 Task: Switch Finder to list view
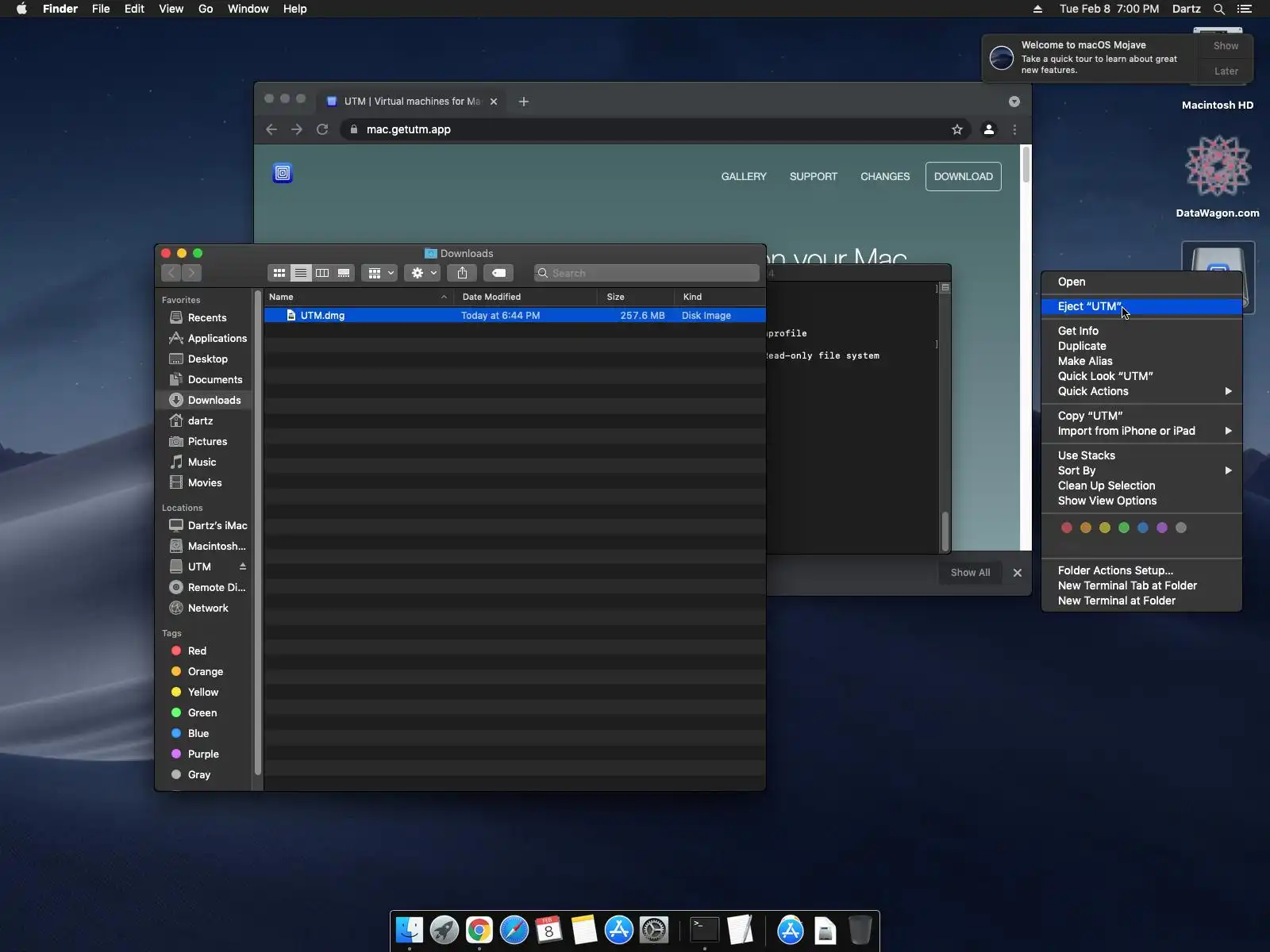[301, 273]
